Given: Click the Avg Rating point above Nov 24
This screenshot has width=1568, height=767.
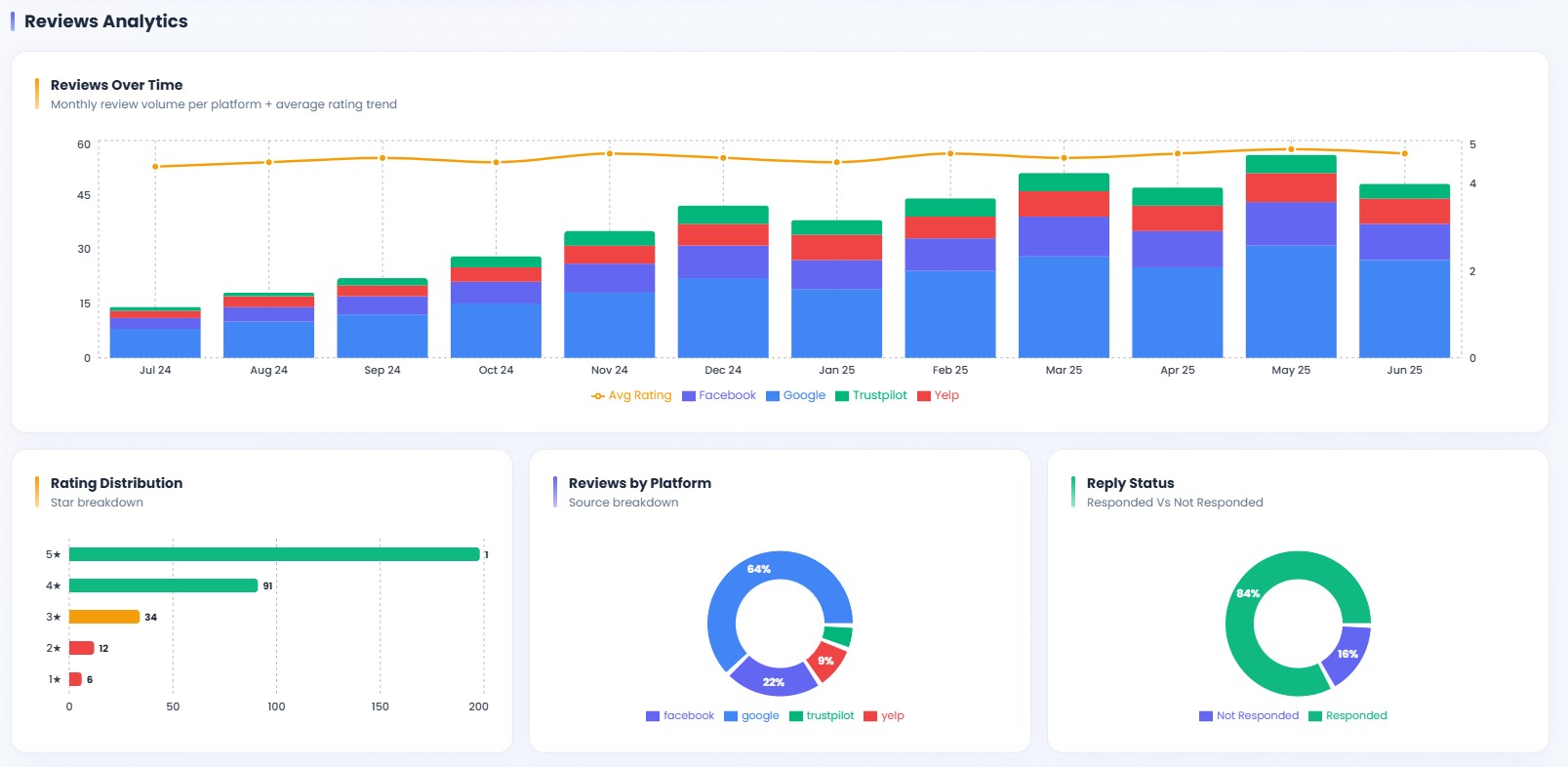Looking at the screenshot, I should click(x=610, y=153).
